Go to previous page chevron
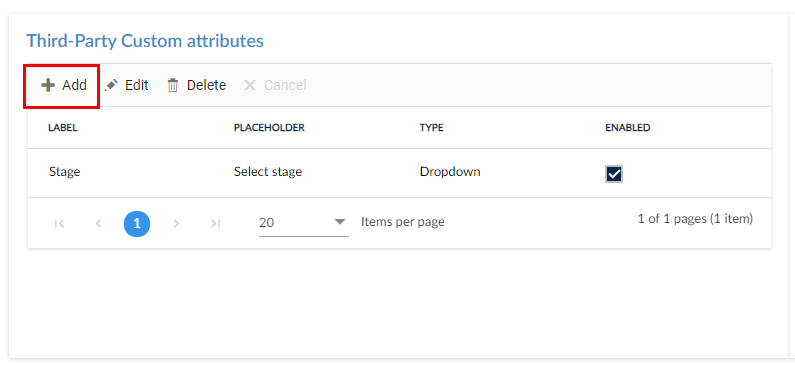 click(x=98, y=224)
